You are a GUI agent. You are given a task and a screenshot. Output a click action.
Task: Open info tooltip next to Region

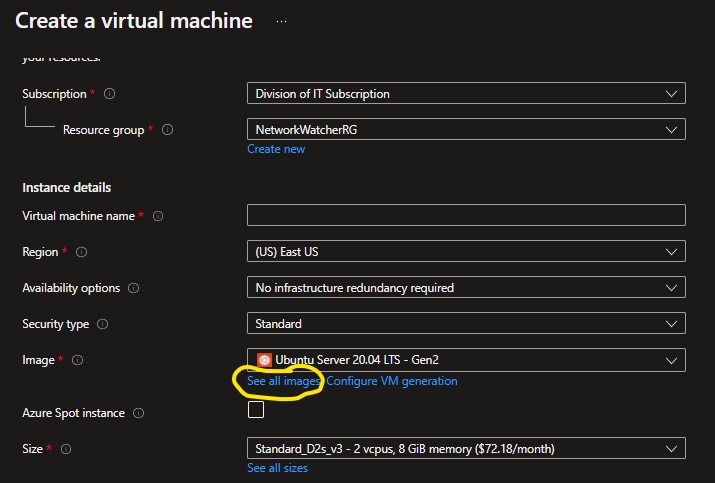(81, 252)
